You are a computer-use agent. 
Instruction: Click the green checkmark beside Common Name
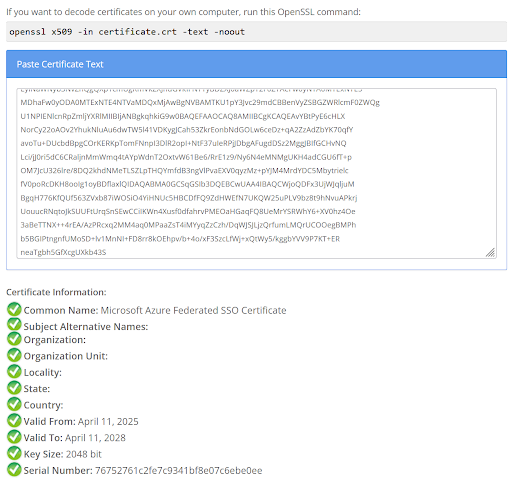point(14,309)
